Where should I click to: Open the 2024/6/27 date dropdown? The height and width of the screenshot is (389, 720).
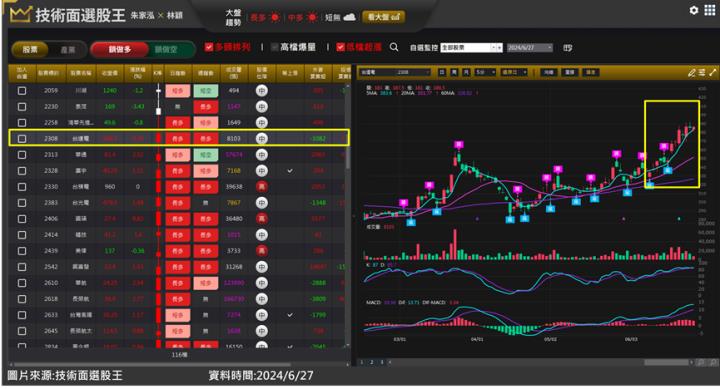click(x=529, y=47)
